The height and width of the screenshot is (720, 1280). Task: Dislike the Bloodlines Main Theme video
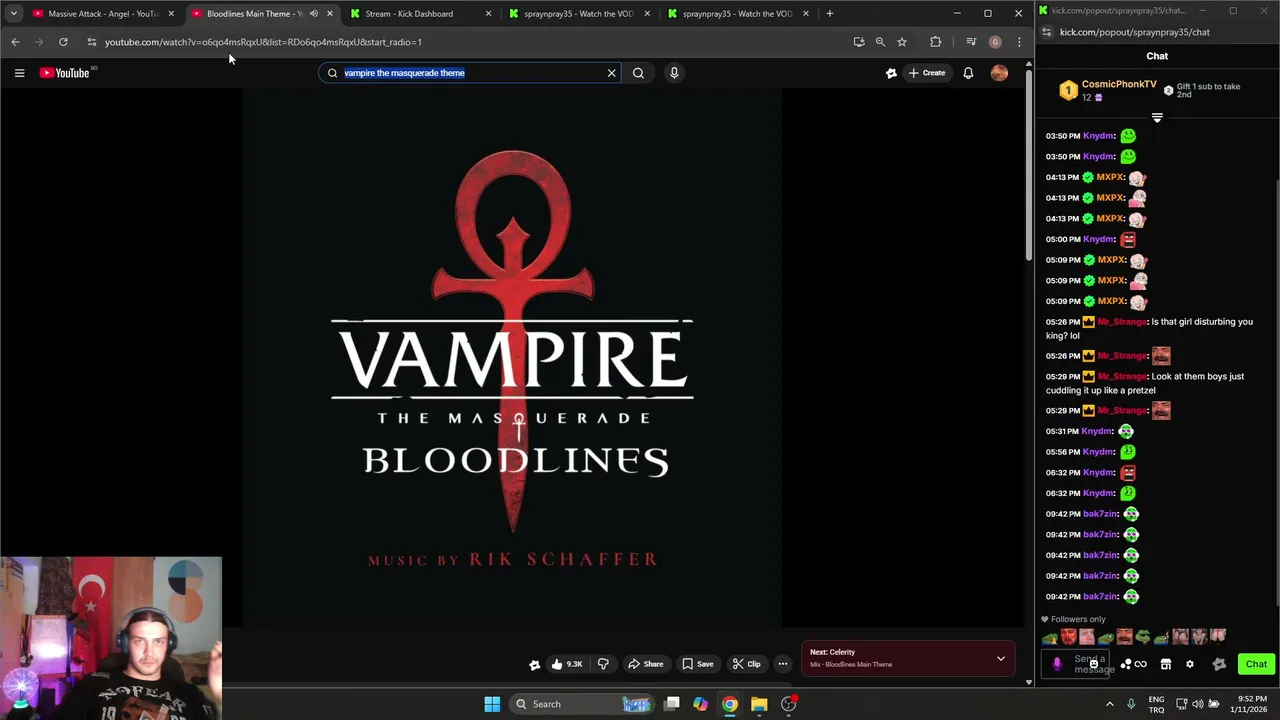pyautogui.click(x=603, y=664)
